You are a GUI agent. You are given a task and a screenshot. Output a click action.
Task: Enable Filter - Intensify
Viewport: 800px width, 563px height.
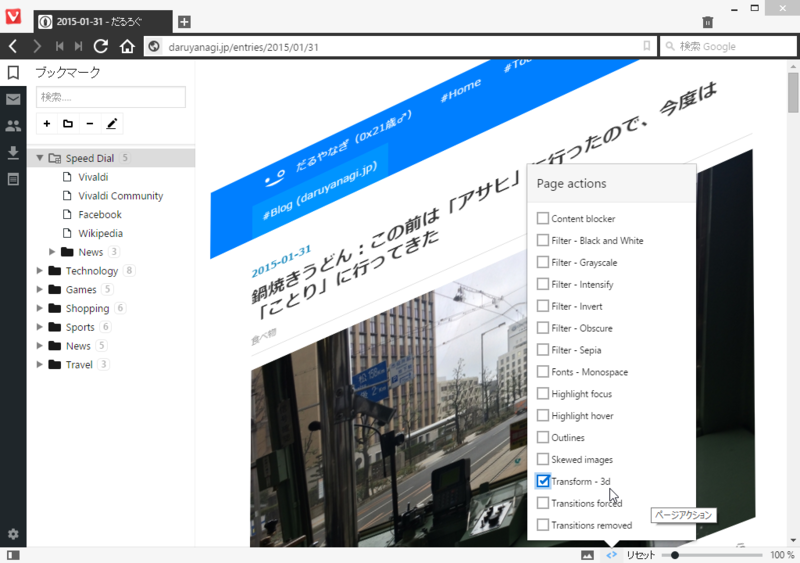[x=543, y=284]
